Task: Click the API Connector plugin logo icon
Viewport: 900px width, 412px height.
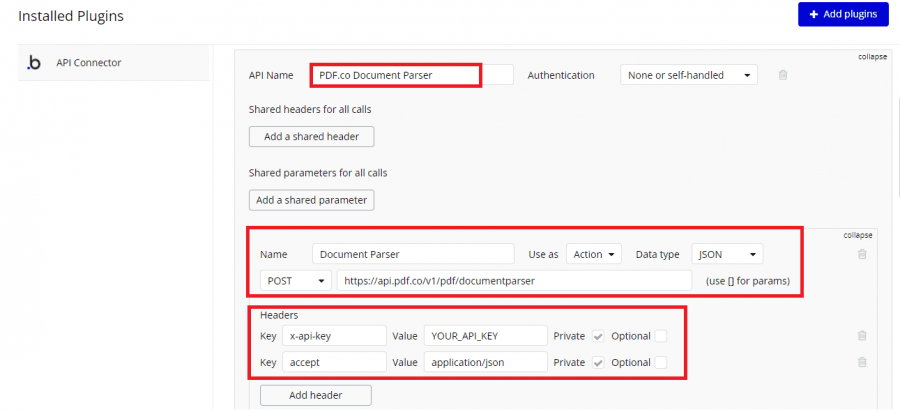Action: (34, 63)
